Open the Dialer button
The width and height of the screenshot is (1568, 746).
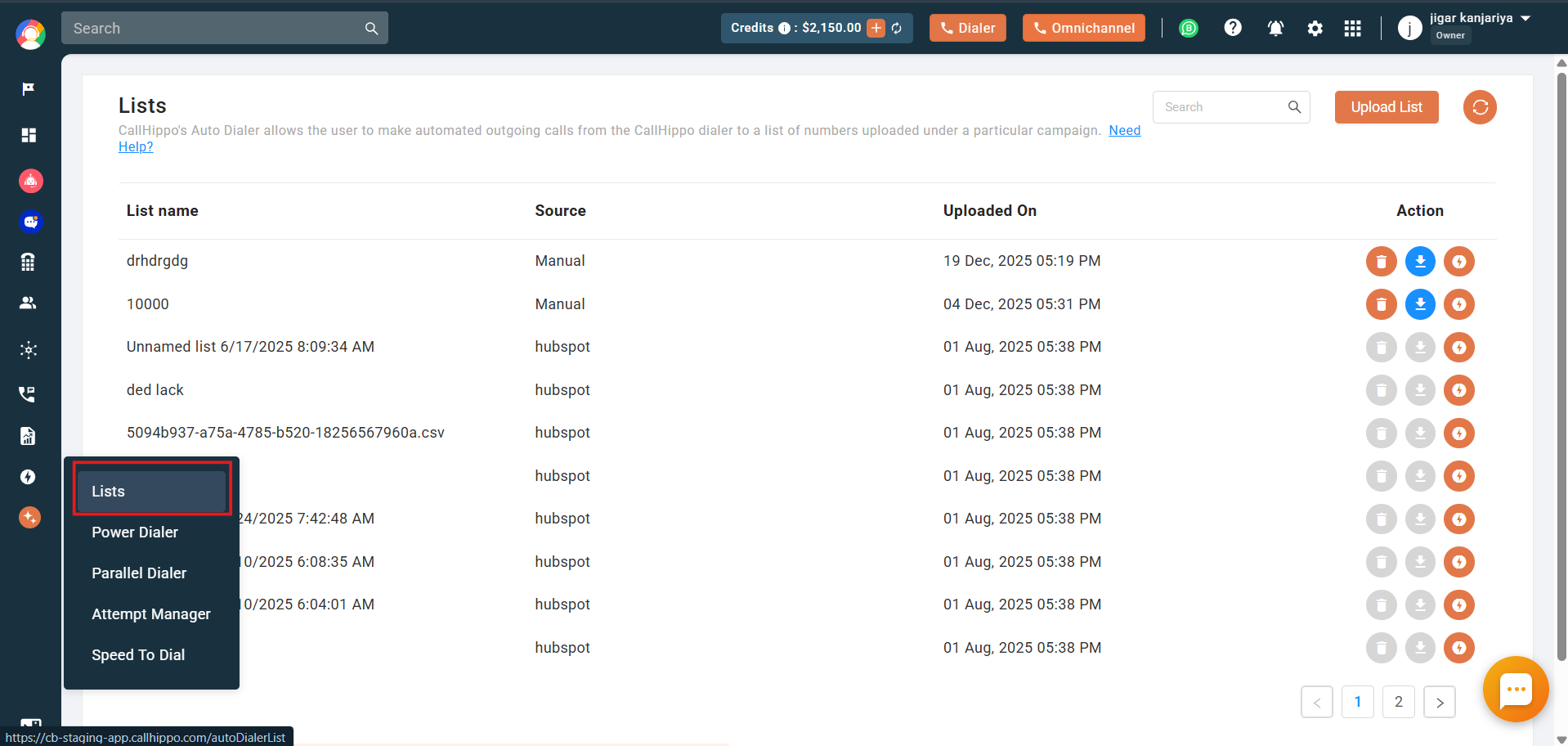click(968, 28)
